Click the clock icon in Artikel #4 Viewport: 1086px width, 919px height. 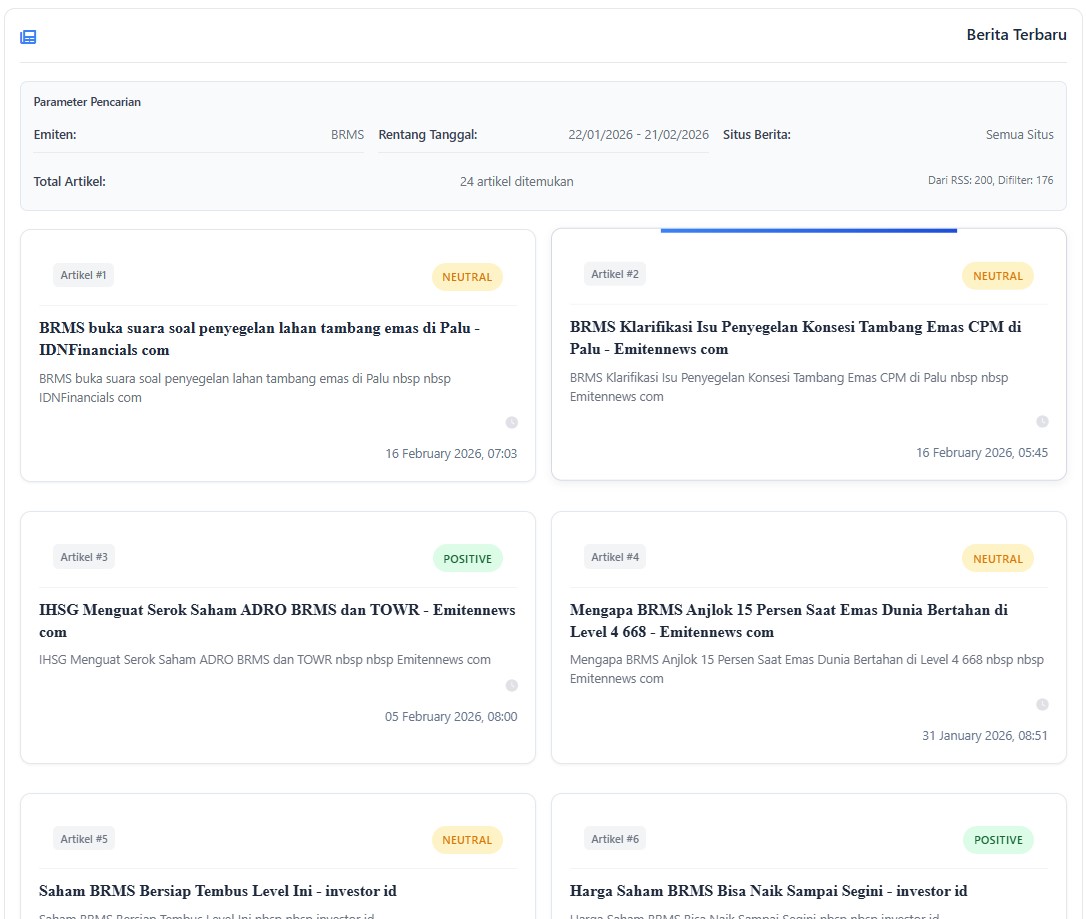click(x=1042, y=705)
